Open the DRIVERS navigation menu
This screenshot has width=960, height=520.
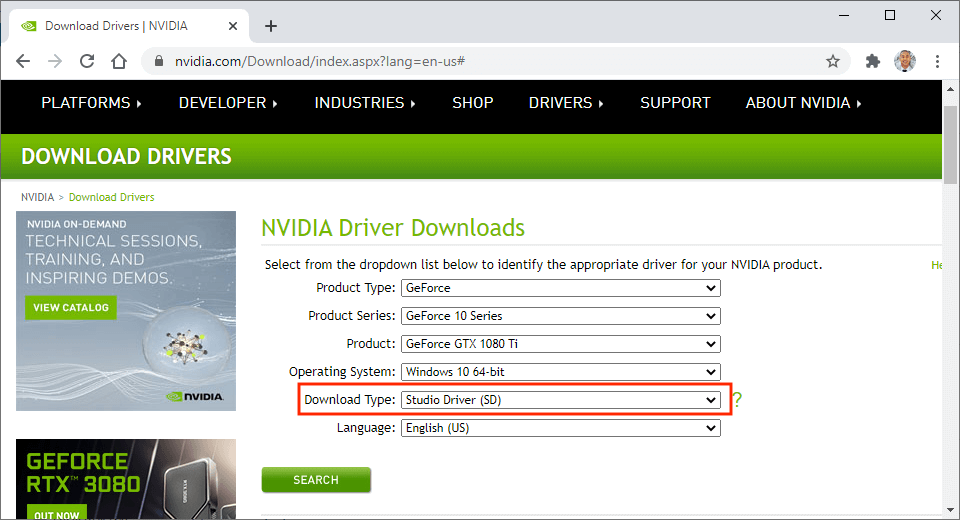566,103
